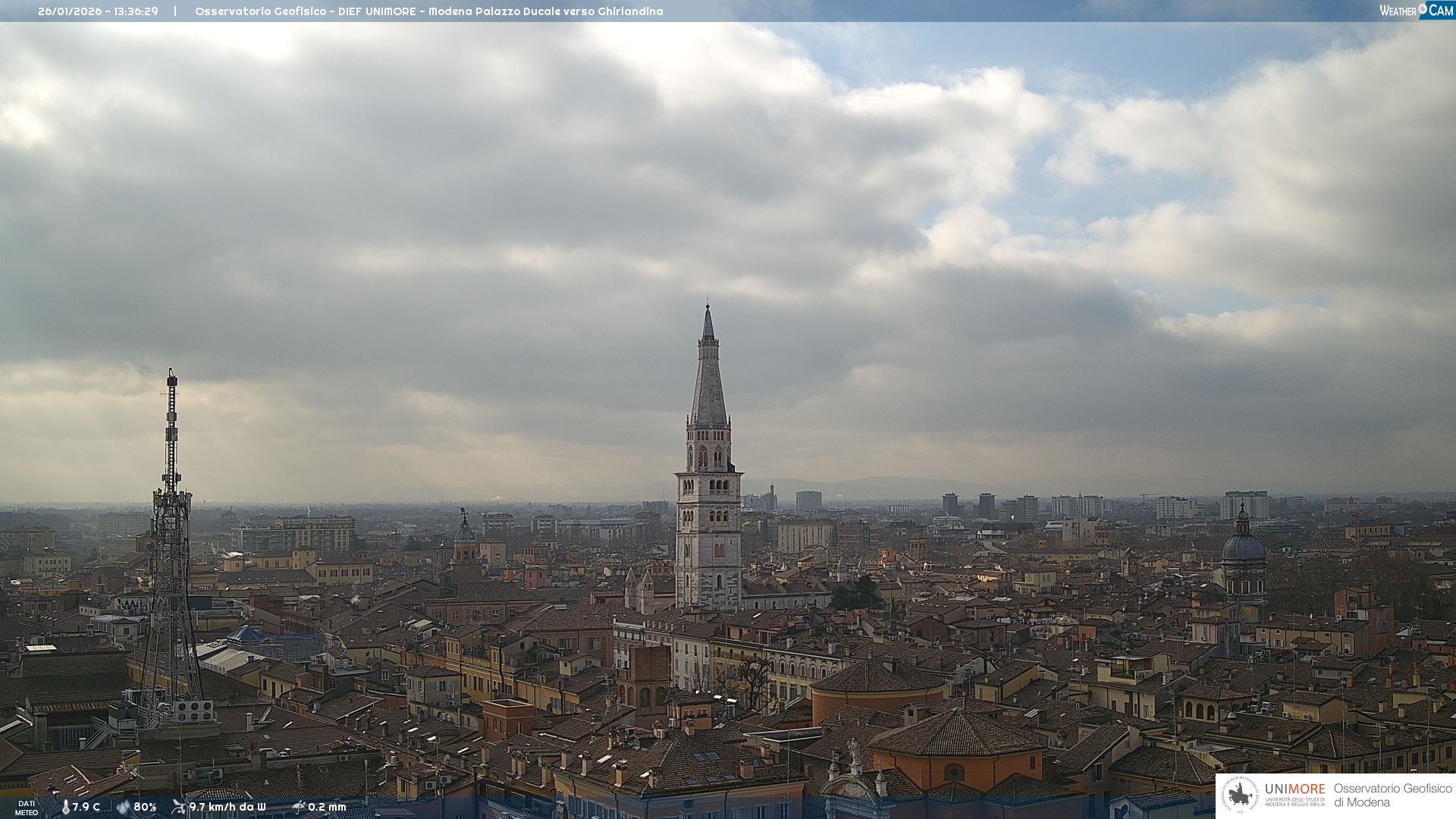Click the rain umbrella precipitation icon
1456x819 pixels.
pos(299,807)
